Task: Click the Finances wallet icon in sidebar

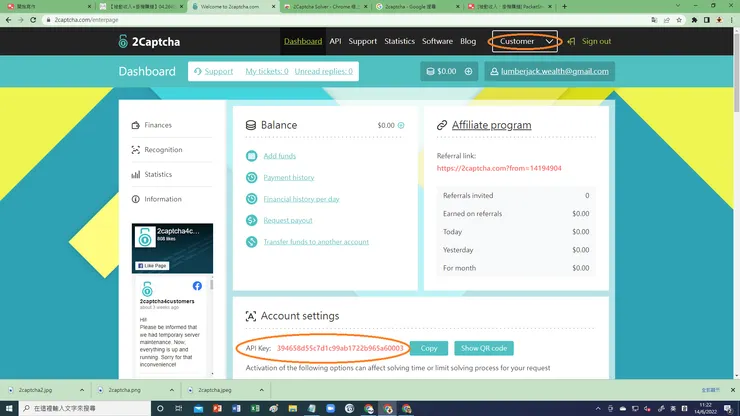Action: click(135, 125)
